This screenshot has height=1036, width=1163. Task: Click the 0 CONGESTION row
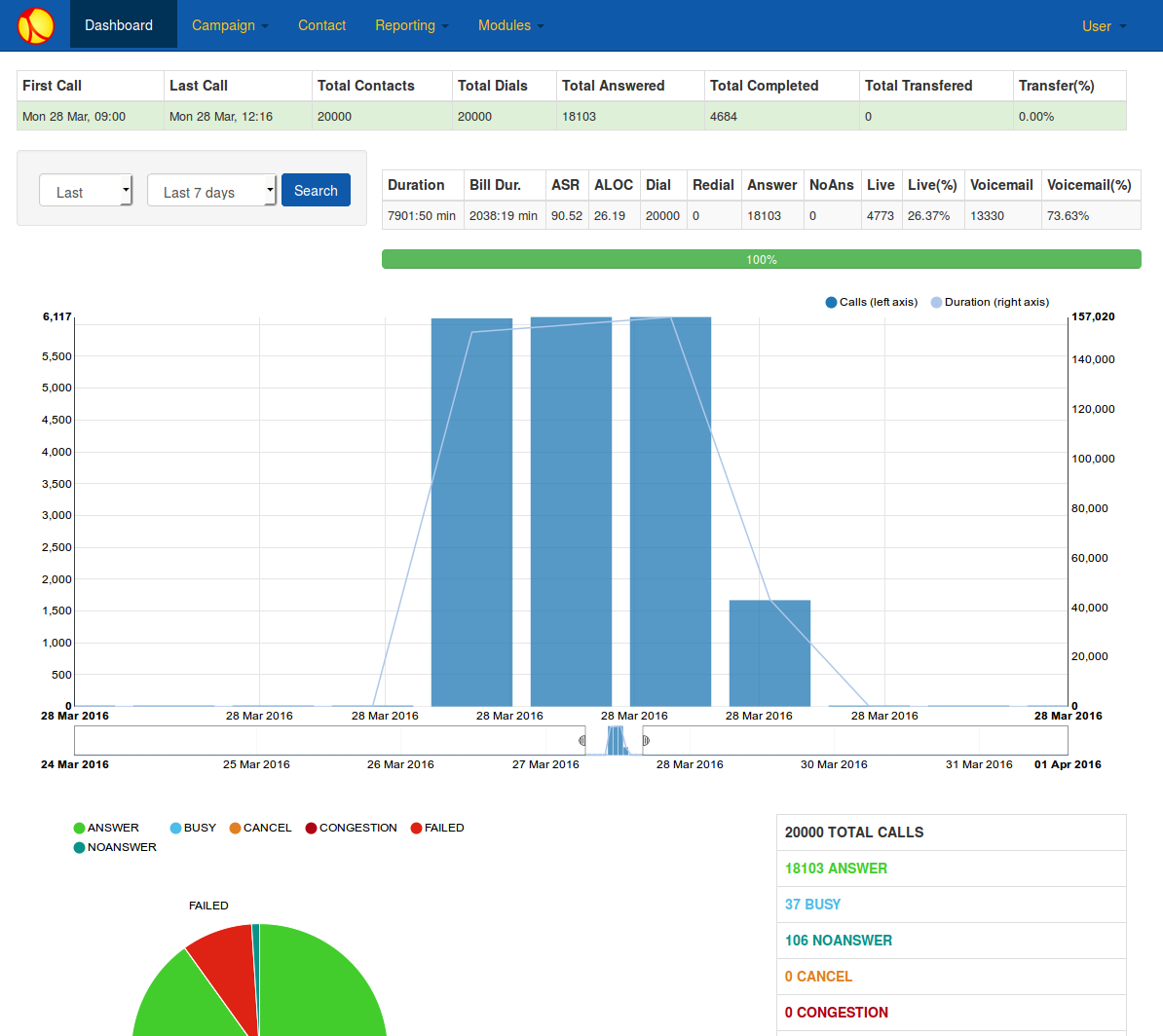[x=952, y=1013]
